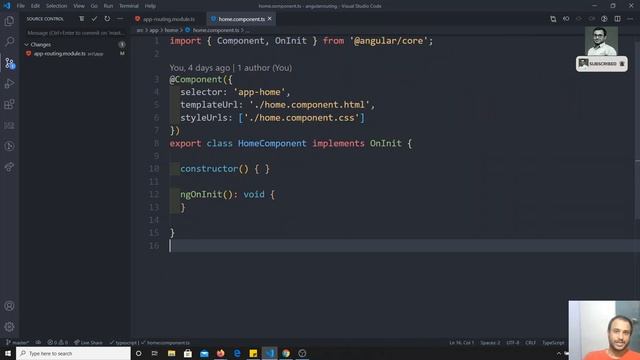The image size is (640, 360).
Task: Toggle source control view as tree or list
Action: click(x=82, y=19)
